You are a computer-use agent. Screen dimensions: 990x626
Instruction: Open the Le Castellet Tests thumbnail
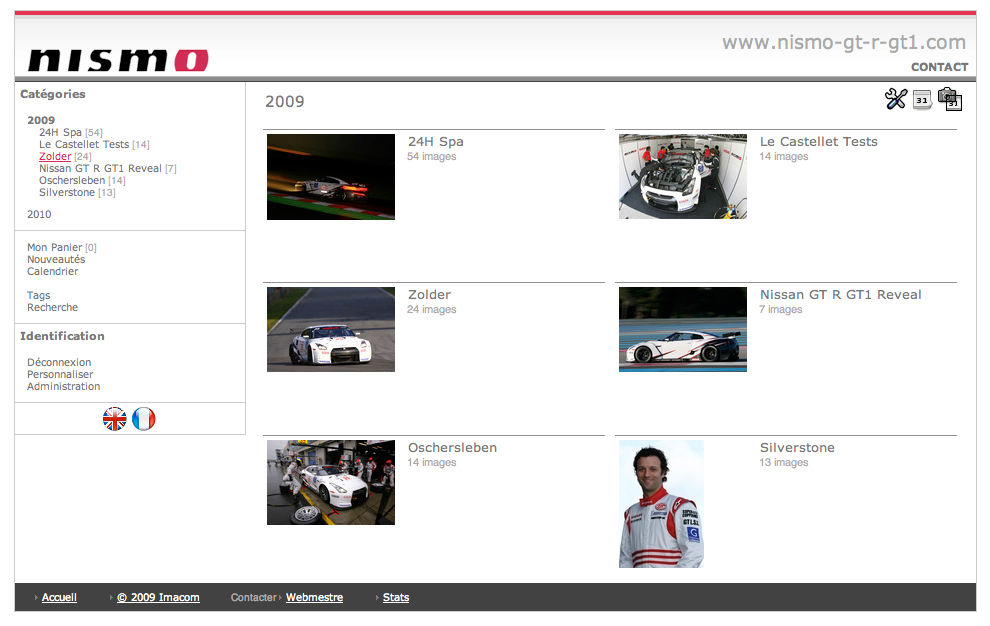683,176
